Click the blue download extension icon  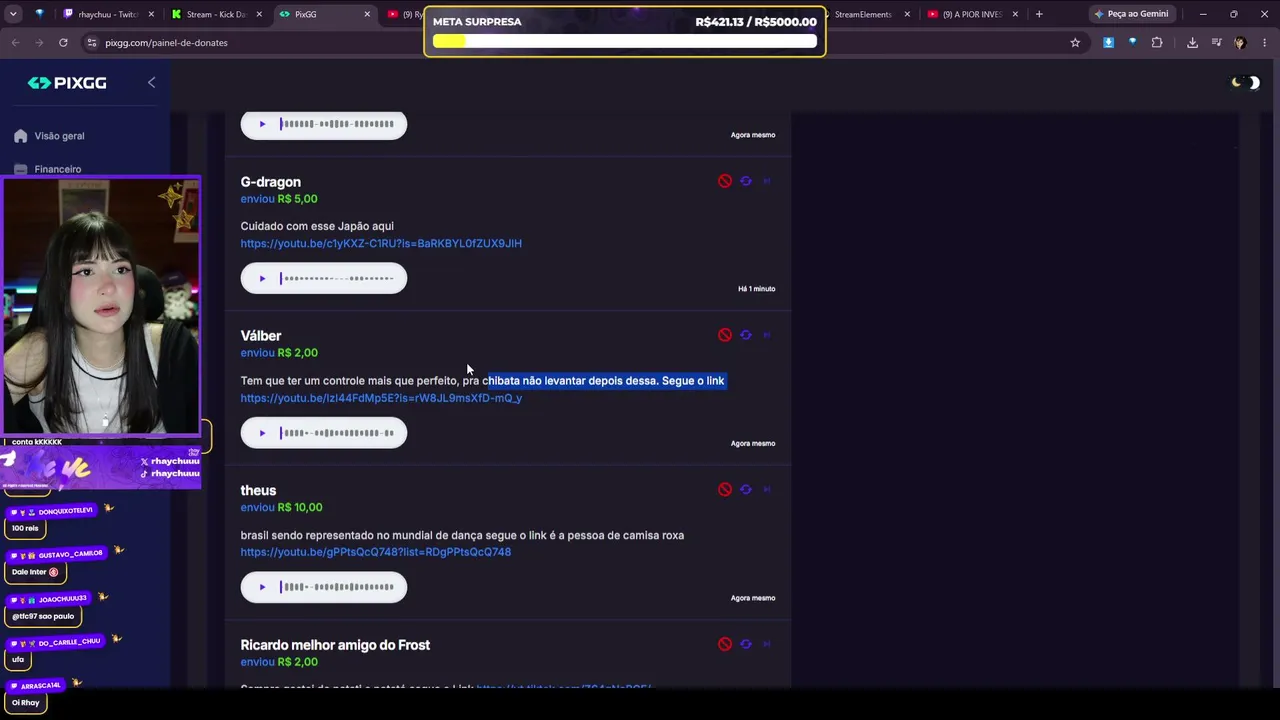1108,43
